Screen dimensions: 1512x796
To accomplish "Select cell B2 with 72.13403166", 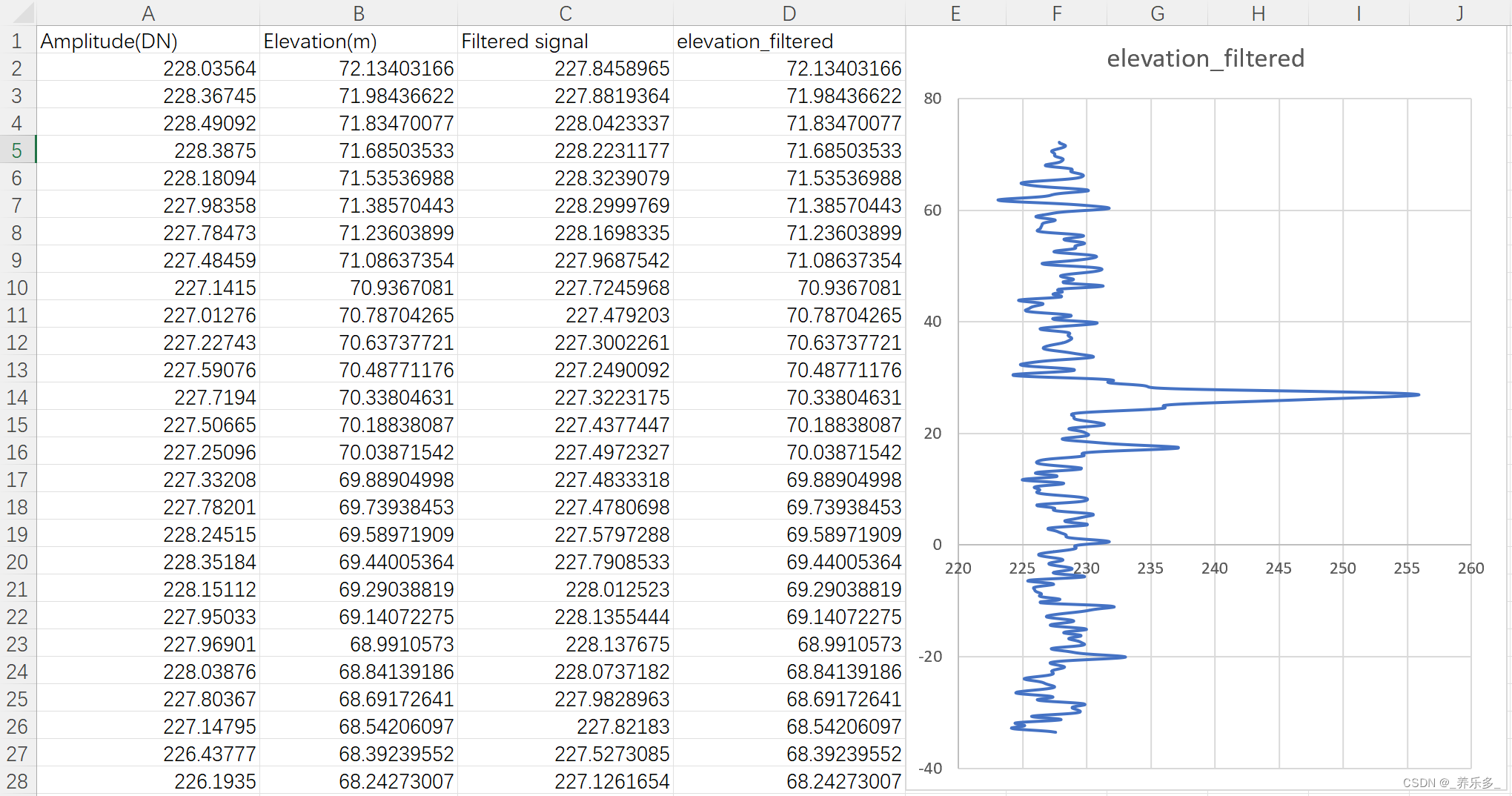I will 359,68.
